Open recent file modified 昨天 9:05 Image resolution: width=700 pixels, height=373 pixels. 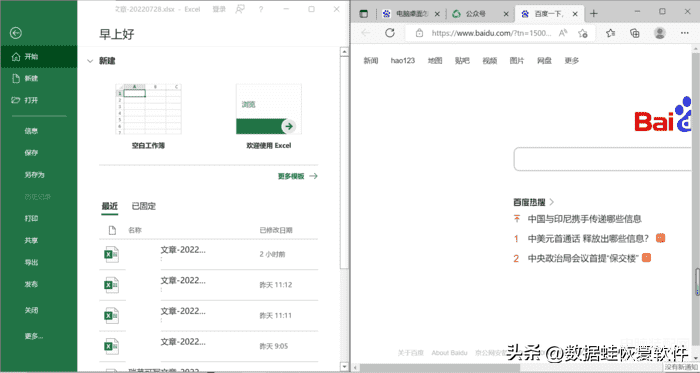point(208,346)
